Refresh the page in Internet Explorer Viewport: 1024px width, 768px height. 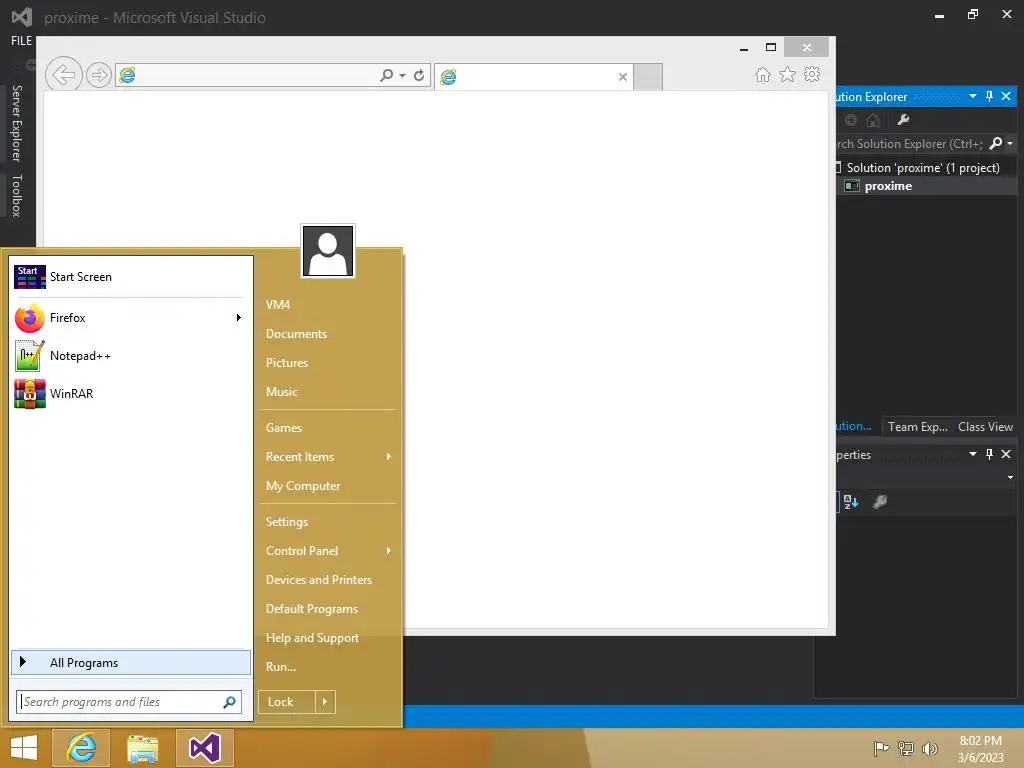click(419, 75)
